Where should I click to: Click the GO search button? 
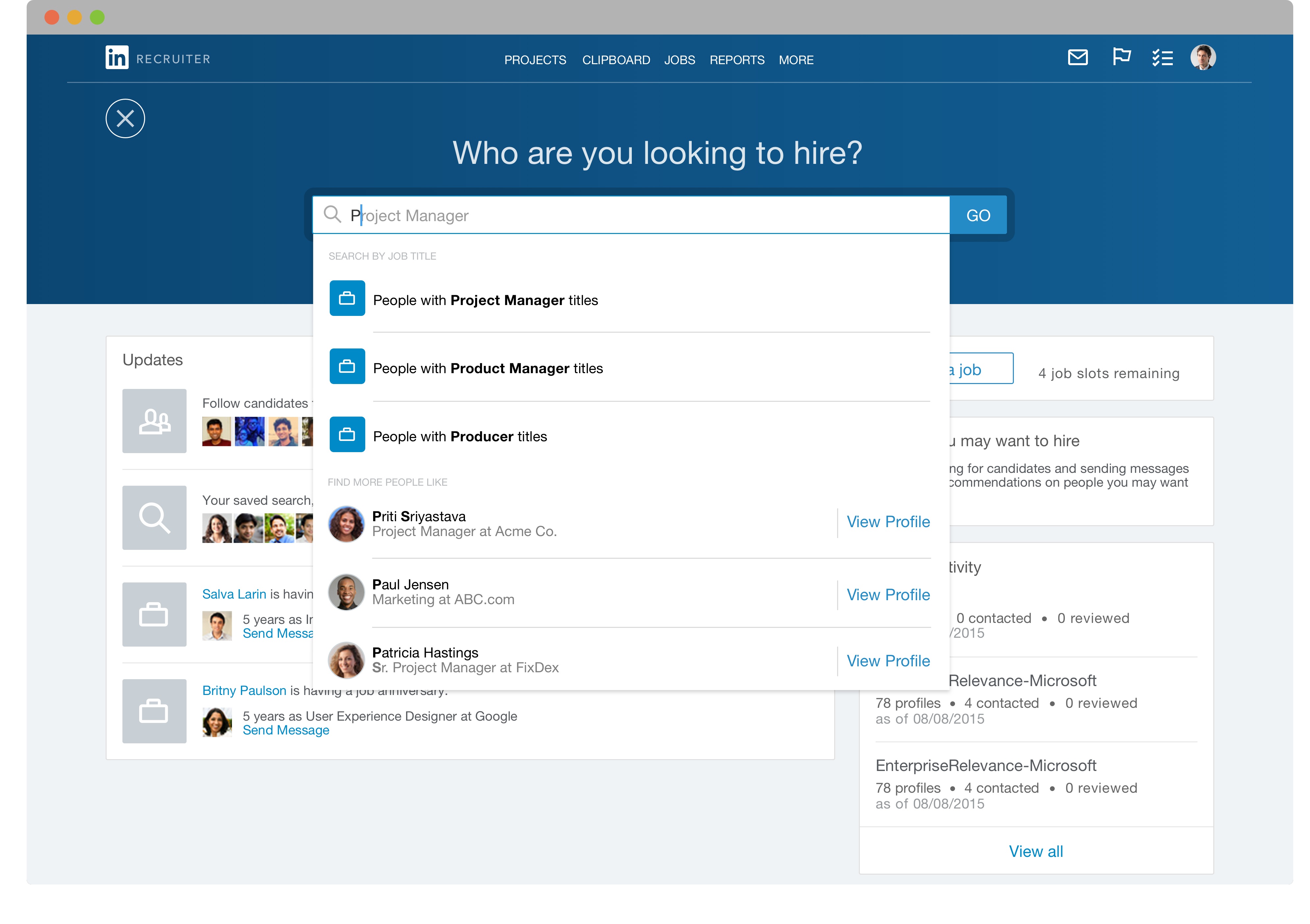979,215
